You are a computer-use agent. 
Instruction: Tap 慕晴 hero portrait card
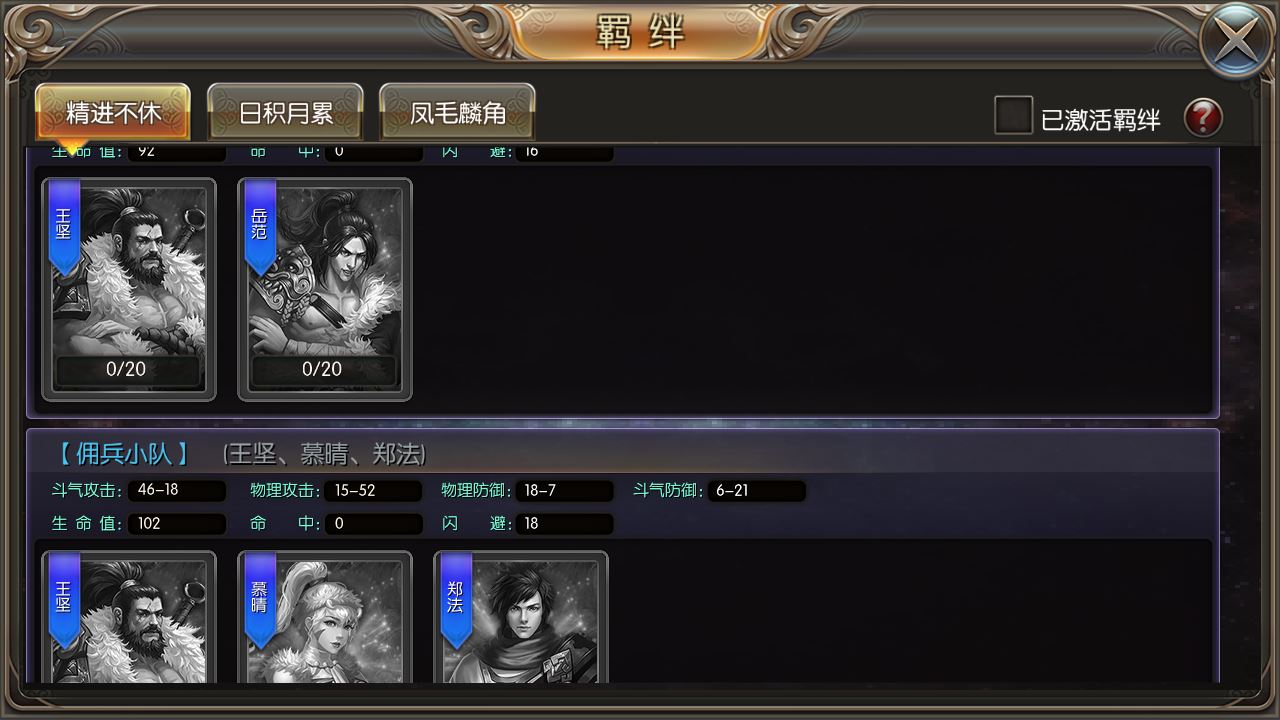coord(325,617)
